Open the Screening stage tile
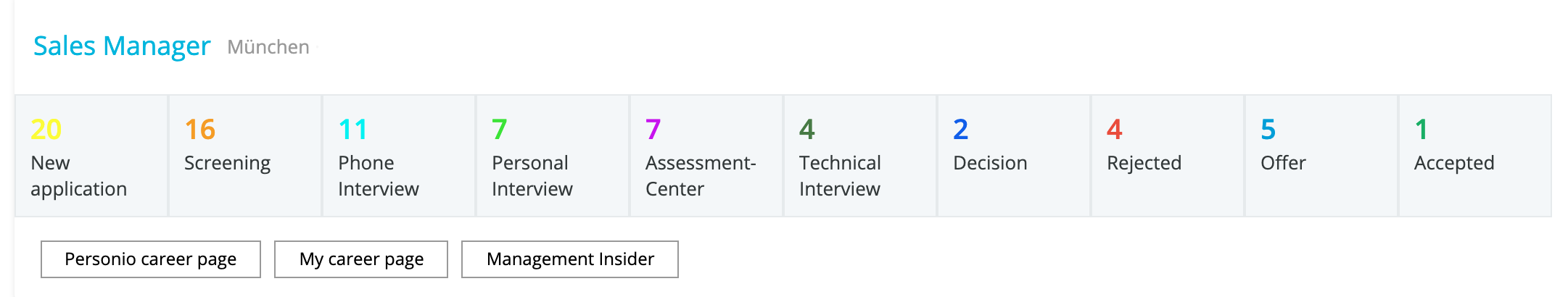This screenshot has height=297, width=1568. tap(245, 156)
